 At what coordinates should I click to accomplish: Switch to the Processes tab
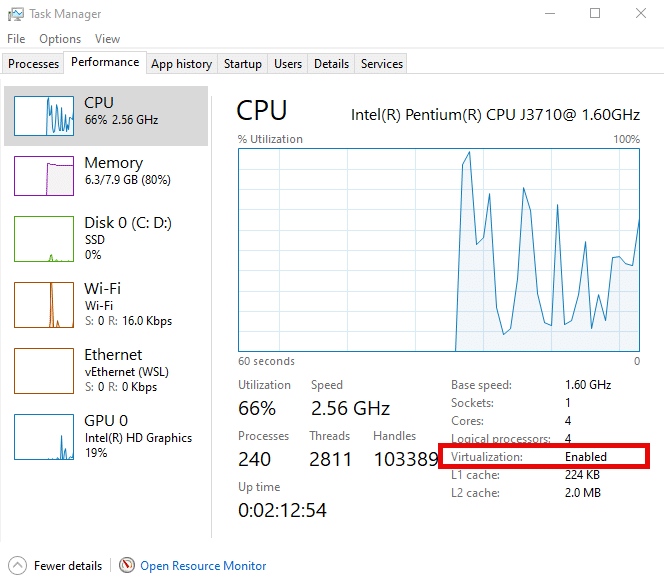33,64
